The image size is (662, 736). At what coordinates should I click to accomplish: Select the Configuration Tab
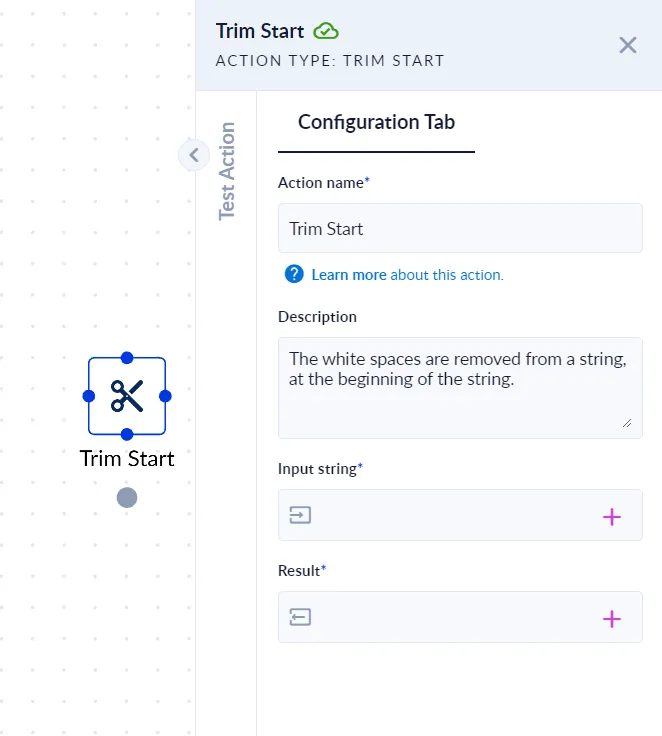tap(376, 123)
